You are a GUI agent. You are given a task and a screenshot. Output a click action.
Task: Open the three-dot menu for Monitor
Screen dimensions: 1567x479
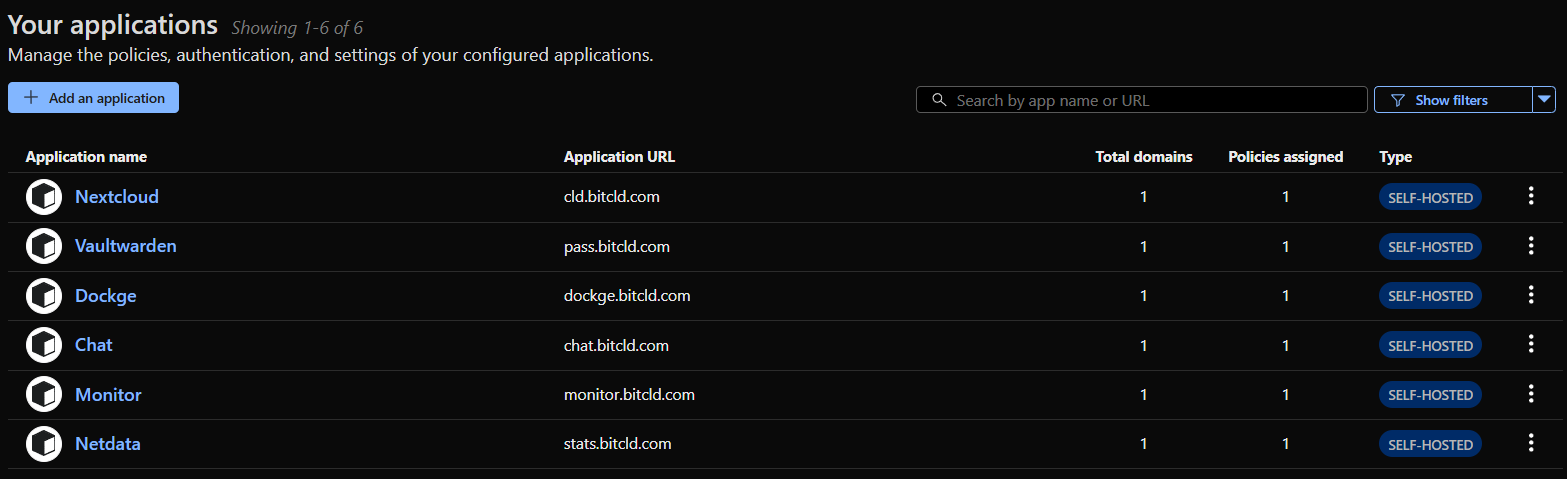point(1530,394)
